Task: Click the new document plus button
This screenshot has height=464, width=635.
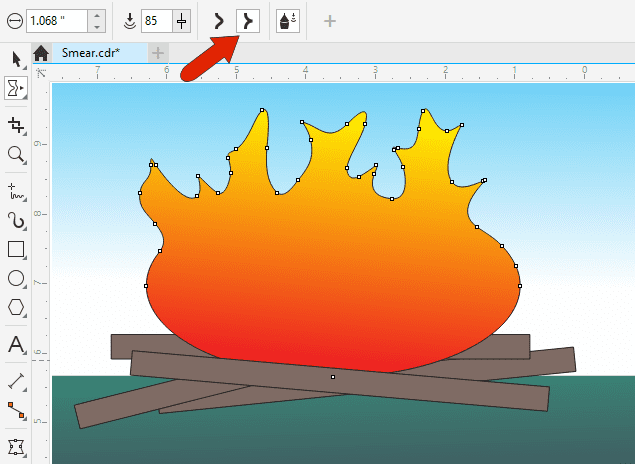Action: 158,52
